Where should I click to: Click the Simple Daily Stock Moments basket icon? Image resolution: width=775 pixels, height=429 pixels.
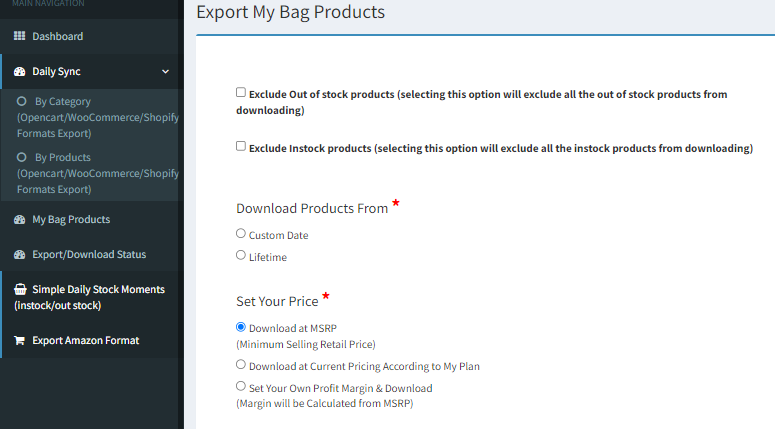coord(20,289)
